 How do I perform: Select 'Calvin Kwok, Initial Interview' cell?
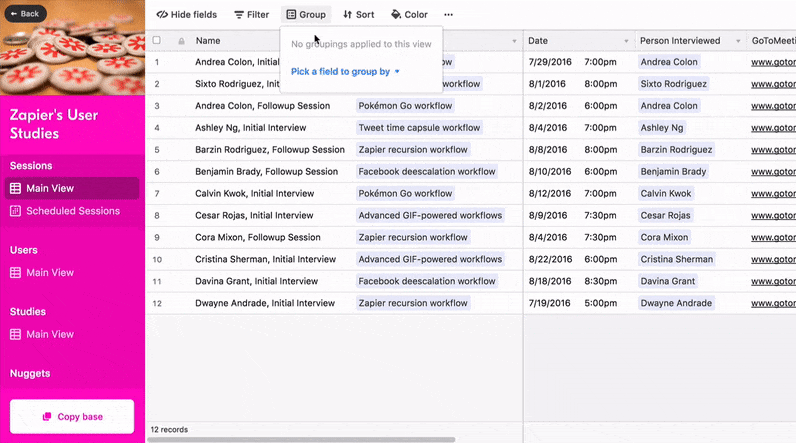(255, 193)
